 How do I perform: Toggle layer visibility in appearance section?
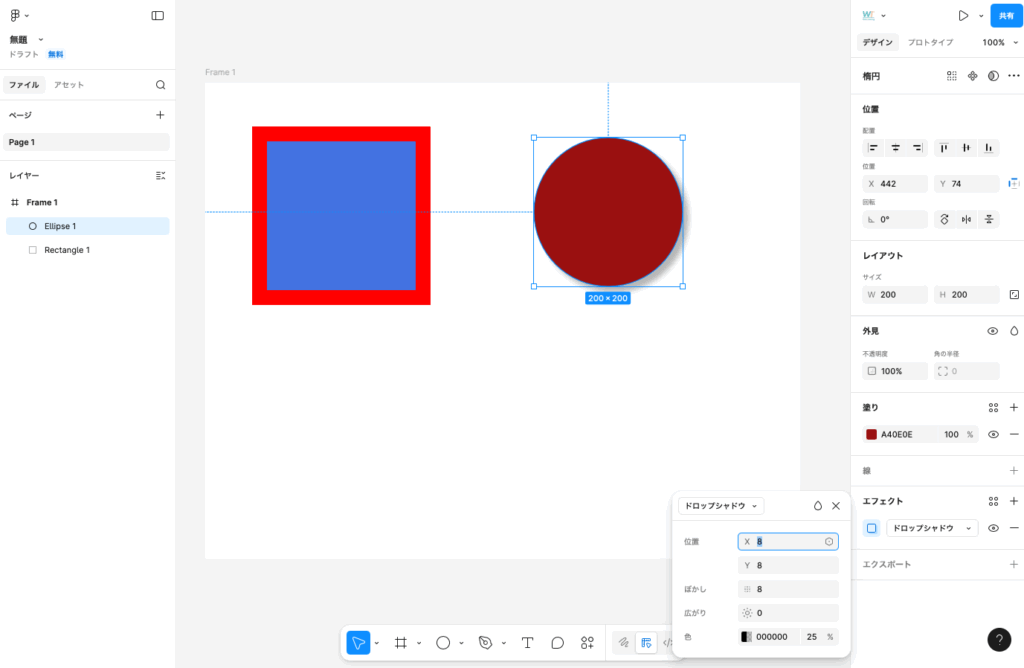[x=993, y=331]
